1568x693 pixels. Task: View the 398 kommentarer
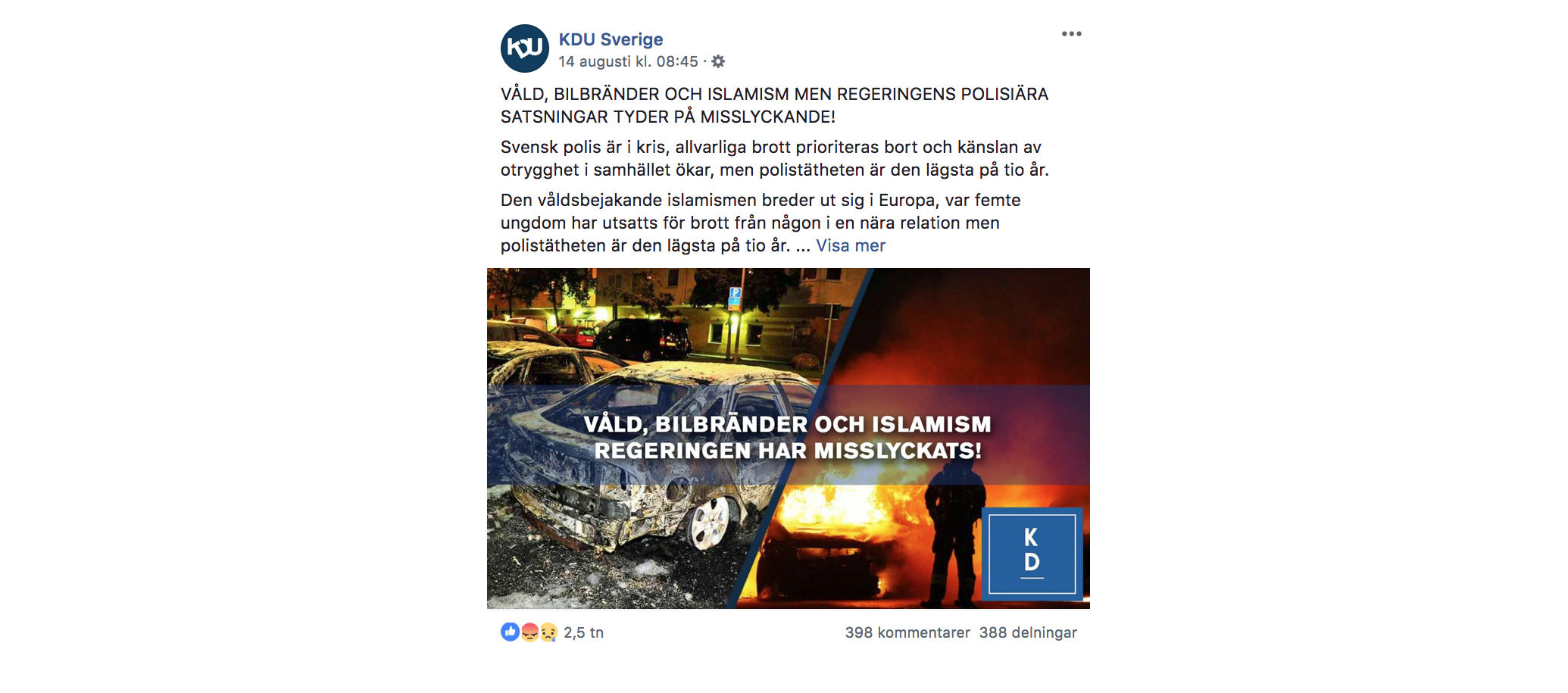[907, 632]
